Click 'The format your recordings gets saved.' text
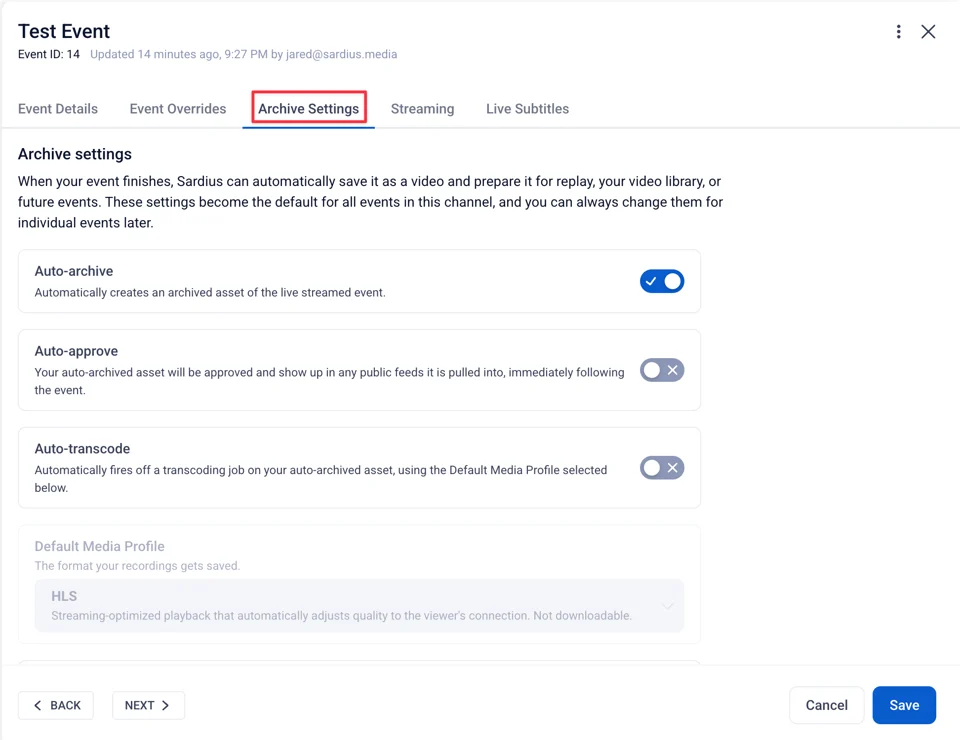 [137, 566]
